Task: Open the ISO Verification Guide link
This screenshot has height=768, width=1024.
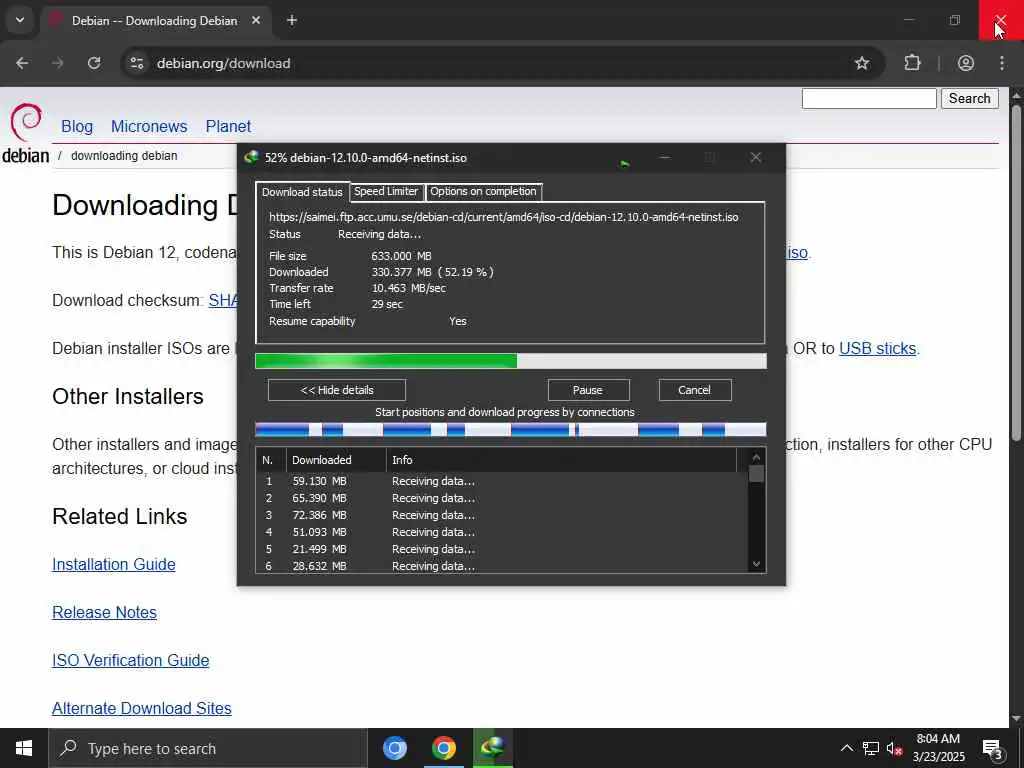Action: point(131,660)
